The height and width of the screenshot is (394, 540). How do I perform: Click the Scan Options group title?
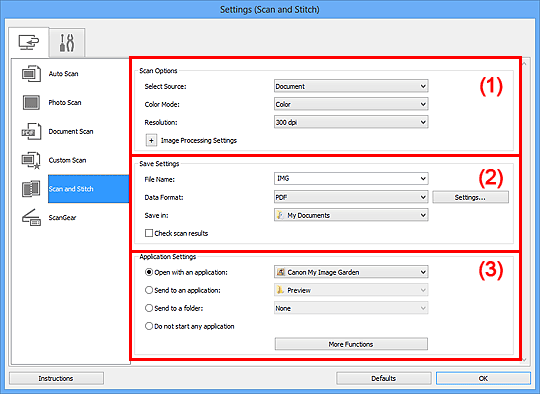pyautogui.click(x=158, y=71)
